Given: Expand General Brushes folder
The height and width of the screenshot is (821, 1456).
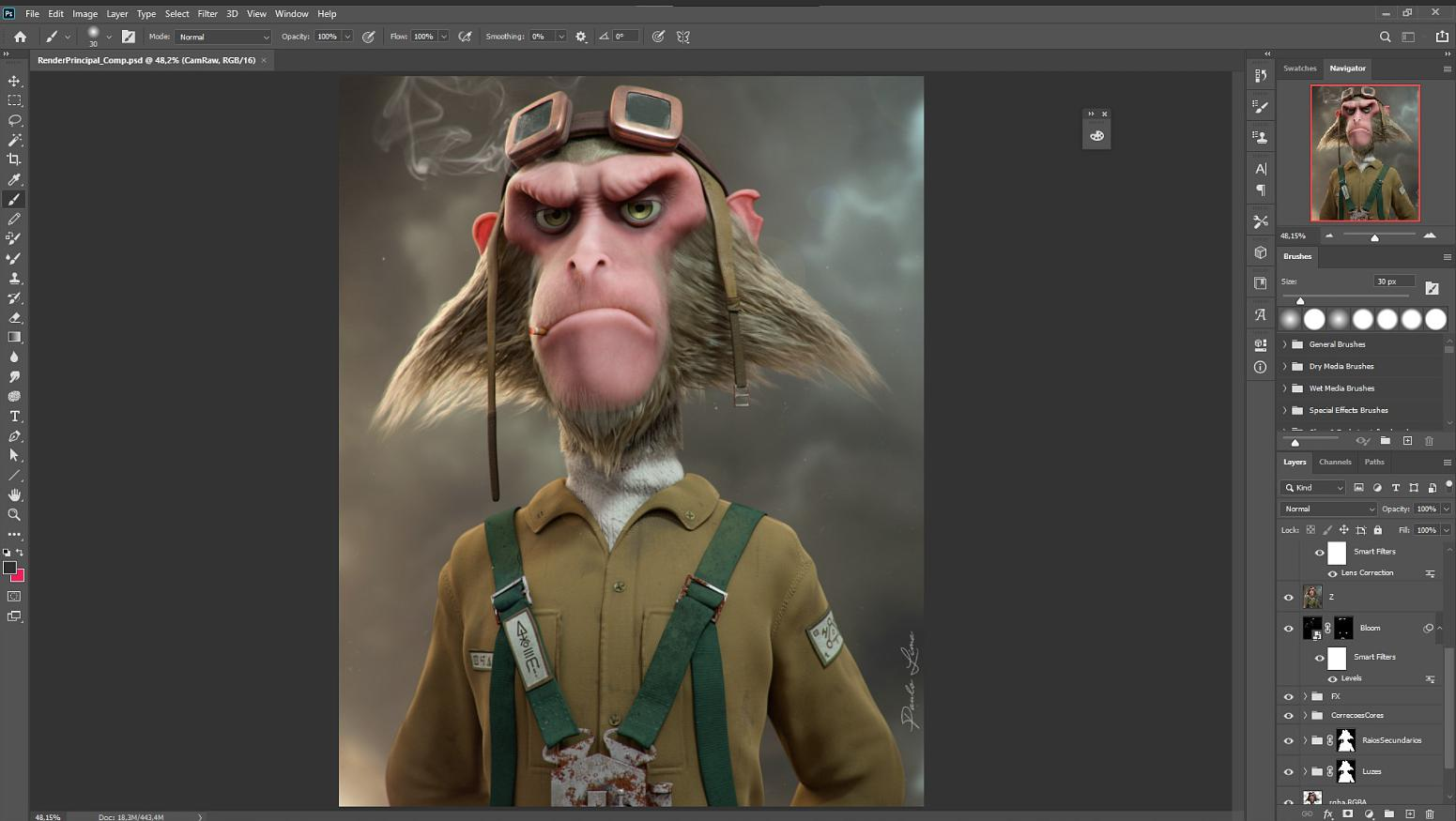Looking at the screenshot, I should (1285, 344).
